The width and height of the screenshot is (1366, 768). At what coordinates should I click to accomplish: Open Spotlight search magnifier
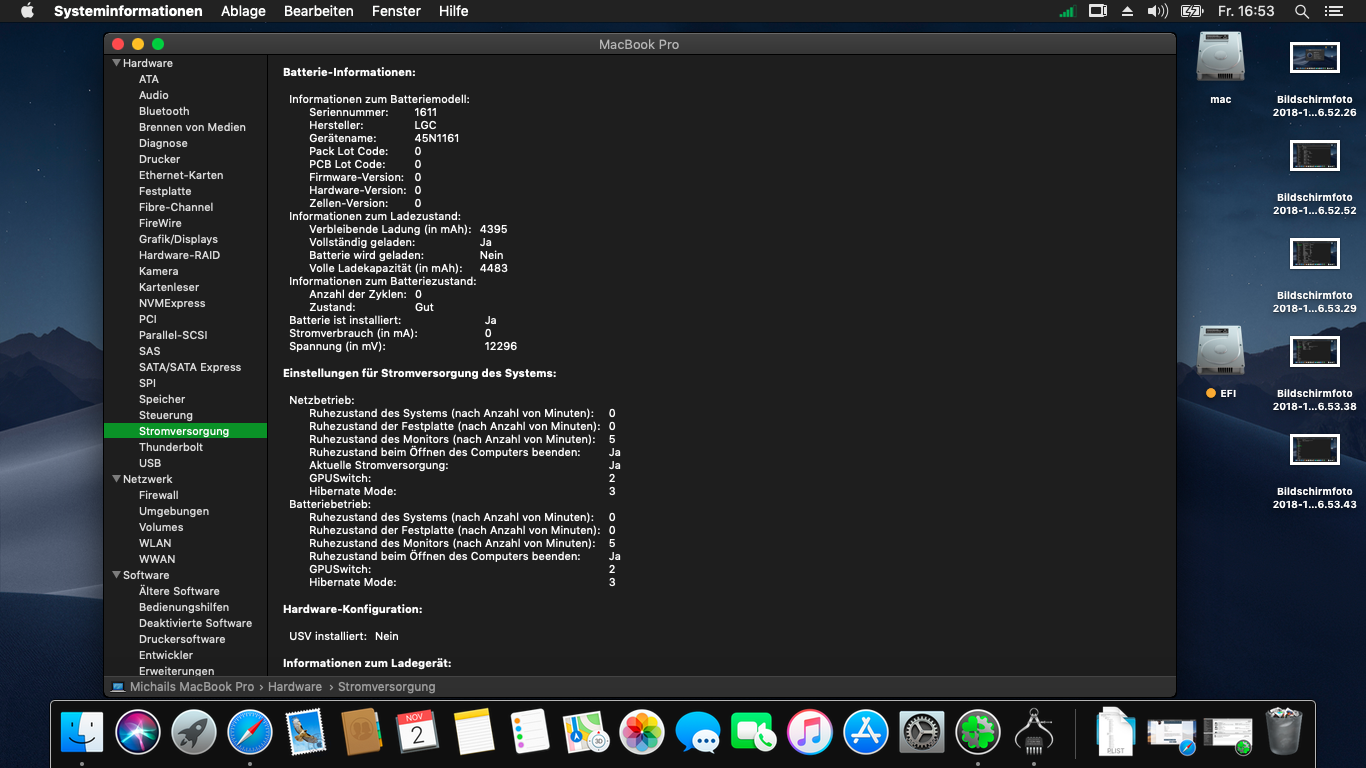coord(1302,11)
